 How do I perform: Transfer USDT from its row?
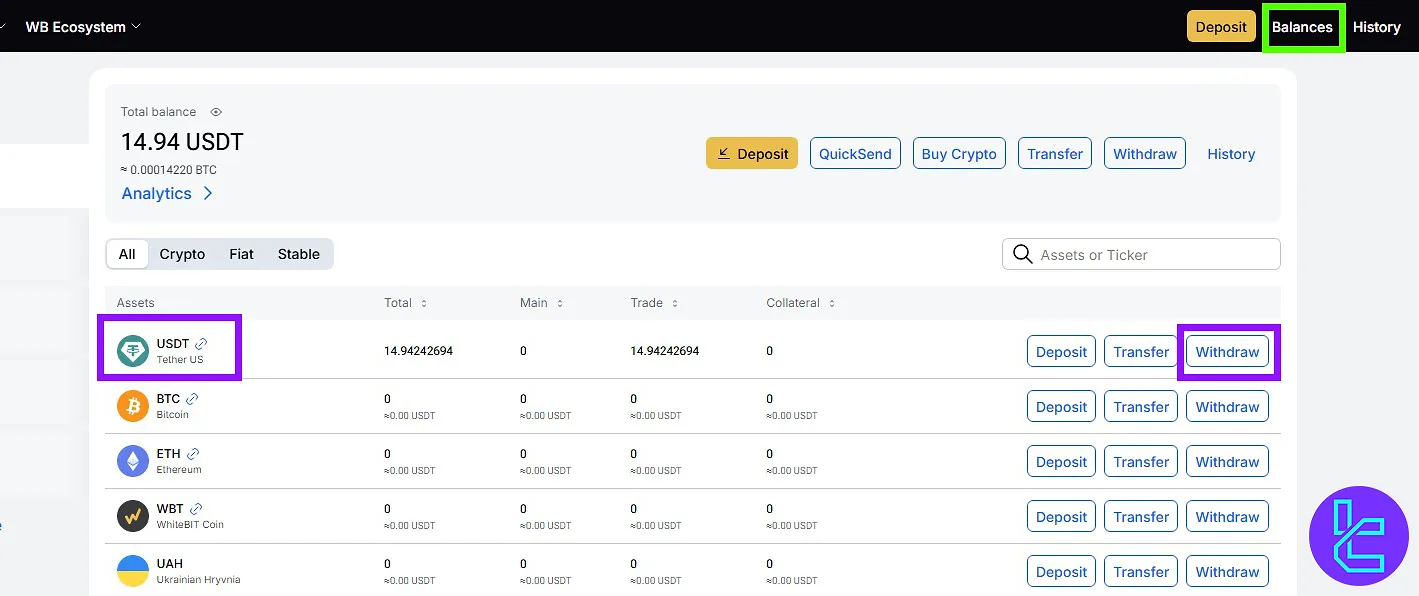click(x=1141, y=352)
